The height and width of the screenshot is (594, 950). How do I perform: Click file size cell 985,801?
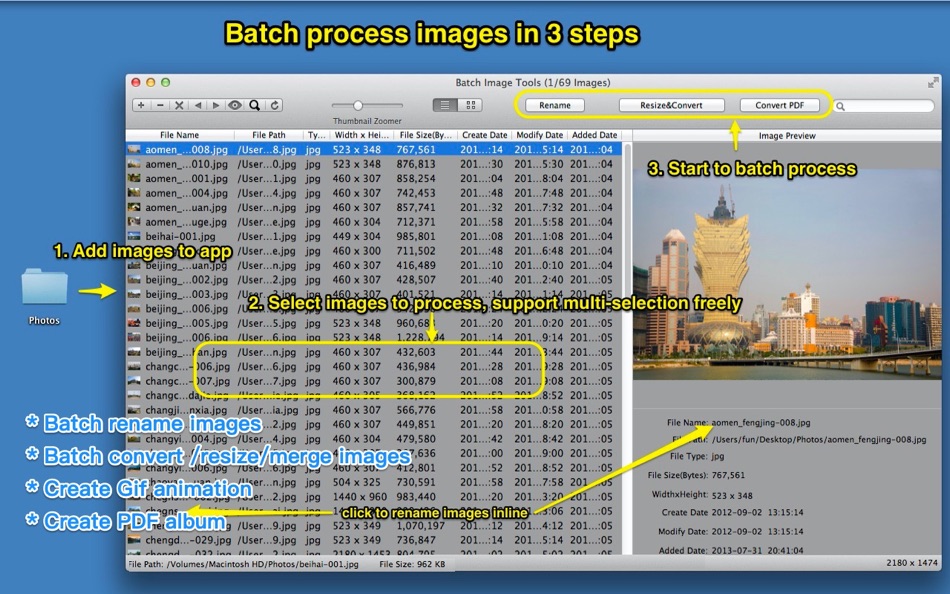pos(416,236)
